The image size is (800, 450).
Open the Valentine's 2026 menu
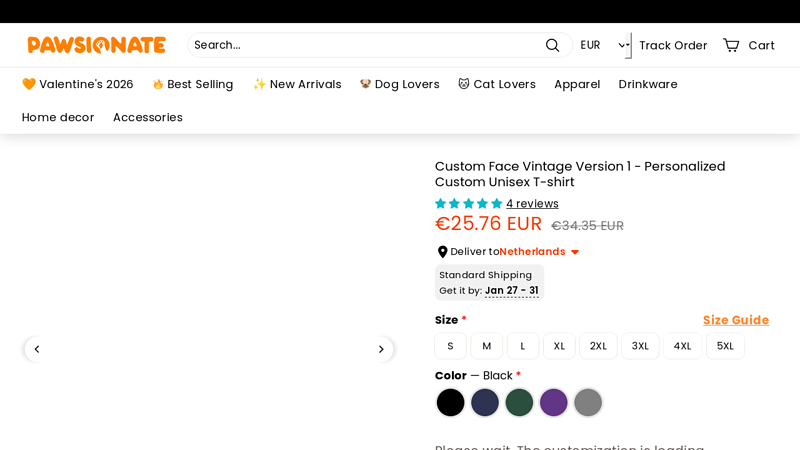pos(77,84)
